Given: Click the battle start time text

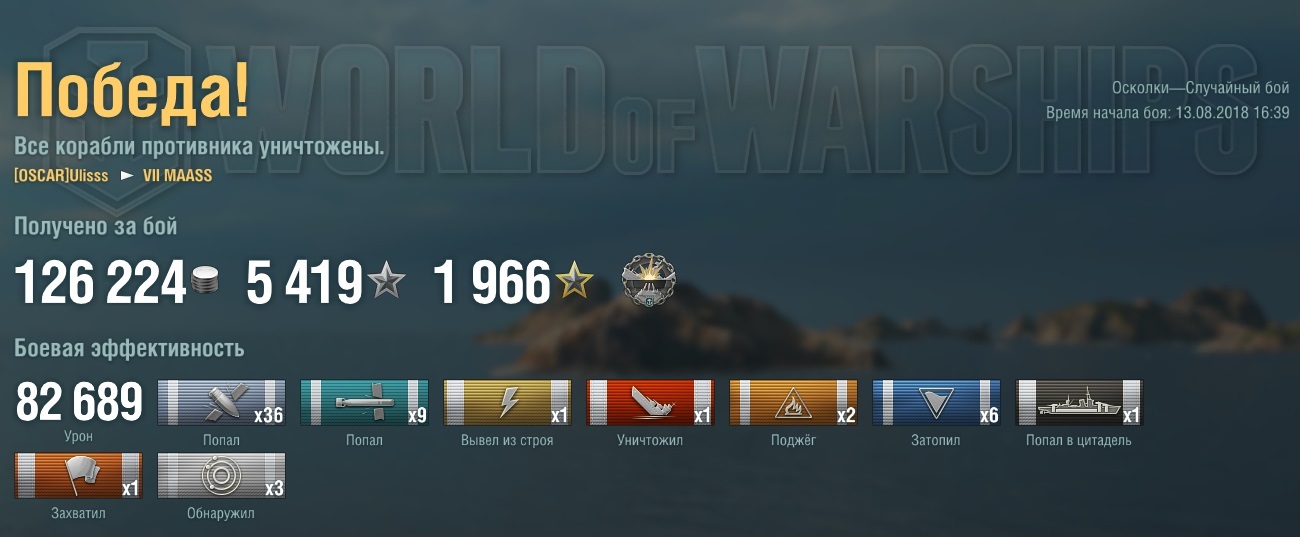Looking at the screenshot, I should pyautogui.click(x=1168, y=112).
